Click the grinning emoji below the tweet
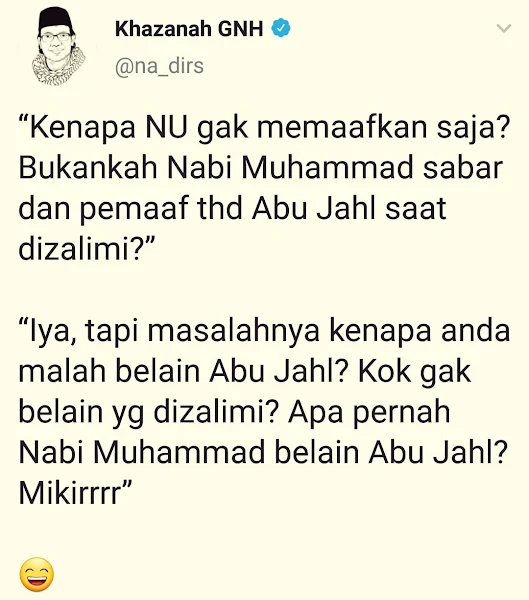 click(x=37, y=574)
